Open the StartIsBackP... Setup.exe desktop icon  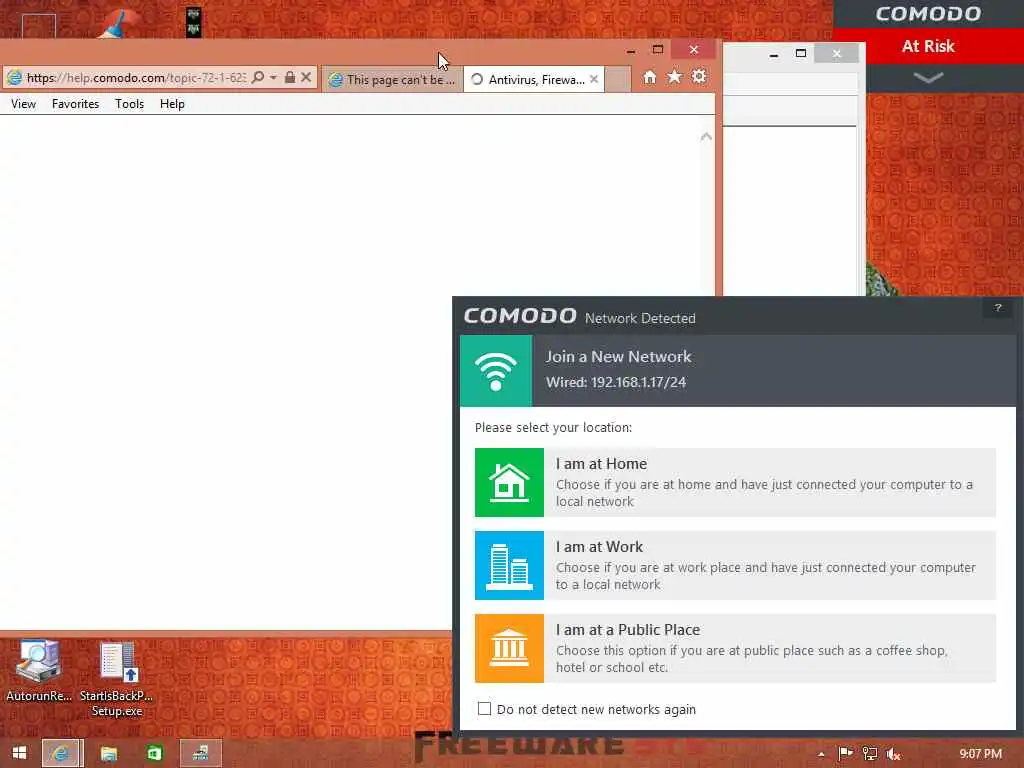[117, 680]
